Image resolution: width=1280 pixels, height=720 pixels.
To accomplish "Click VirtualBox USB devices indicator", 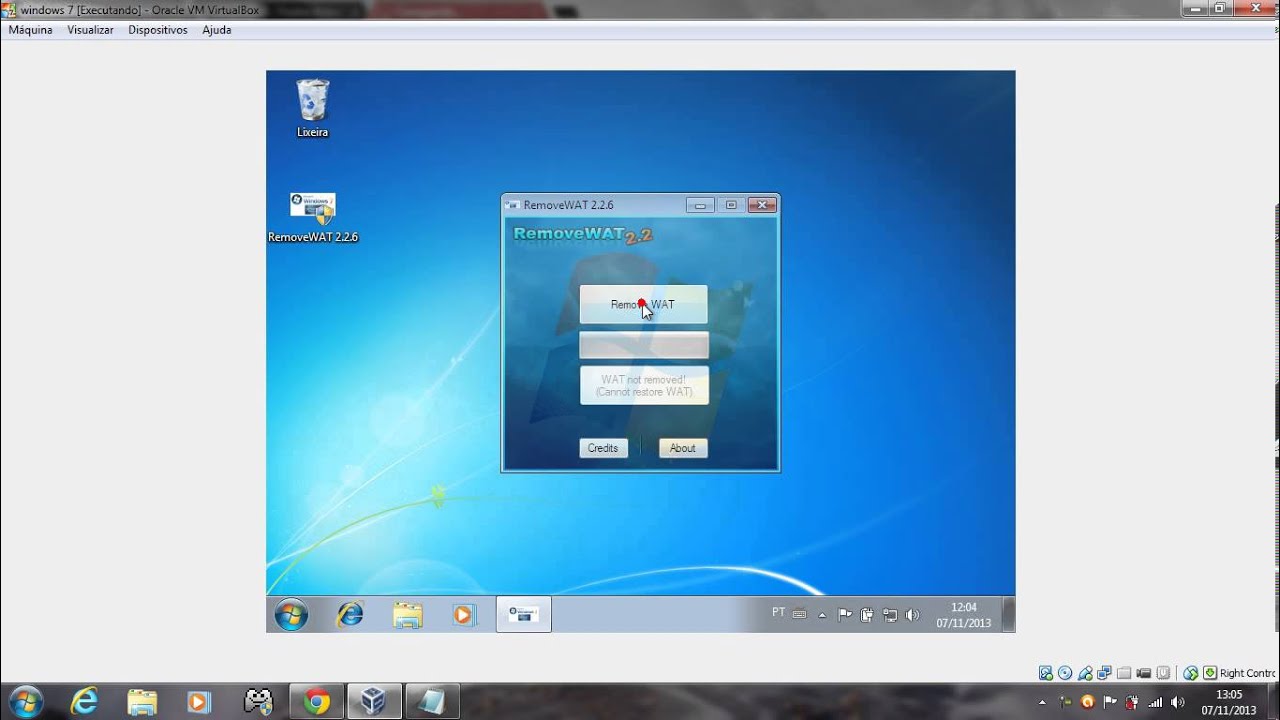I will tap(1085, 673).
